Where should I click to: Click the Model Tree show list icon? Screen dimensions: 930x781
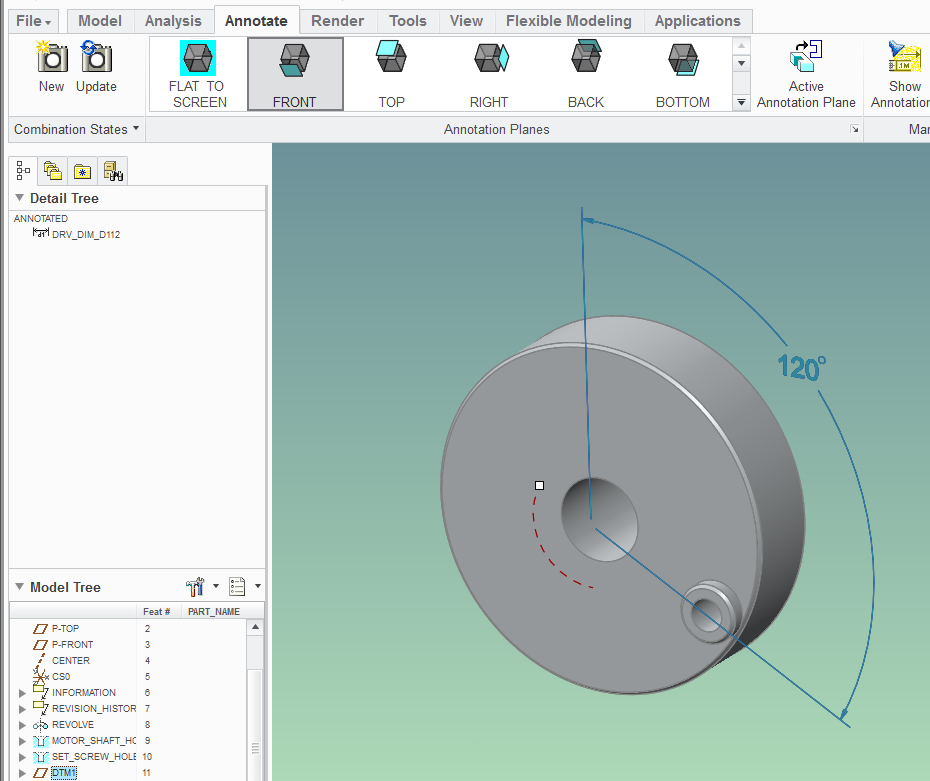tap(237, 586)
